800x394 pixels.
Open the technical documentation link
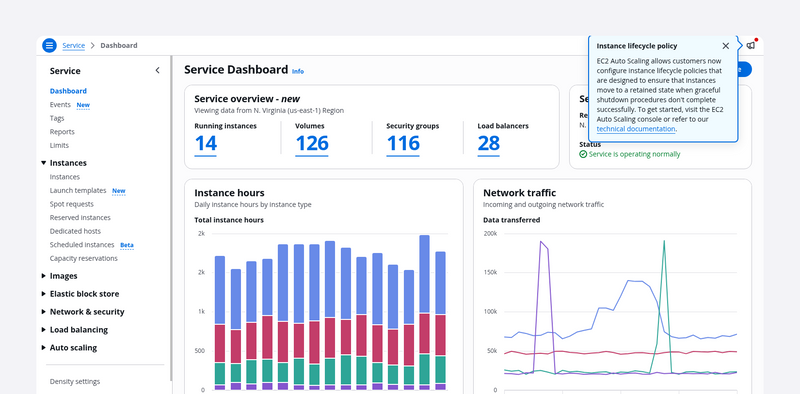pos(636,129)
